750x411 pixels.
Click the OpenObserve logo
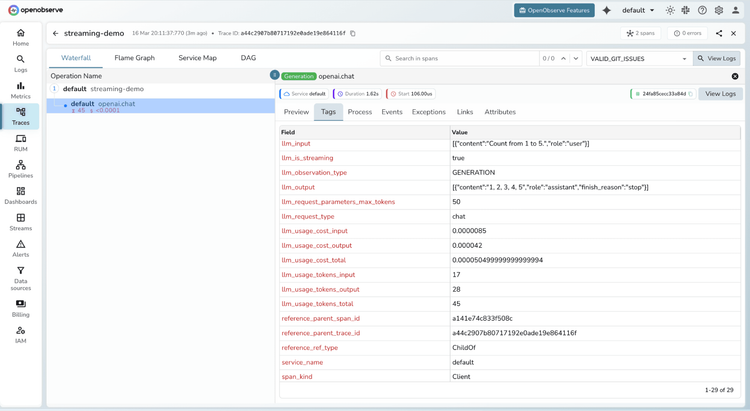point(35,10)
